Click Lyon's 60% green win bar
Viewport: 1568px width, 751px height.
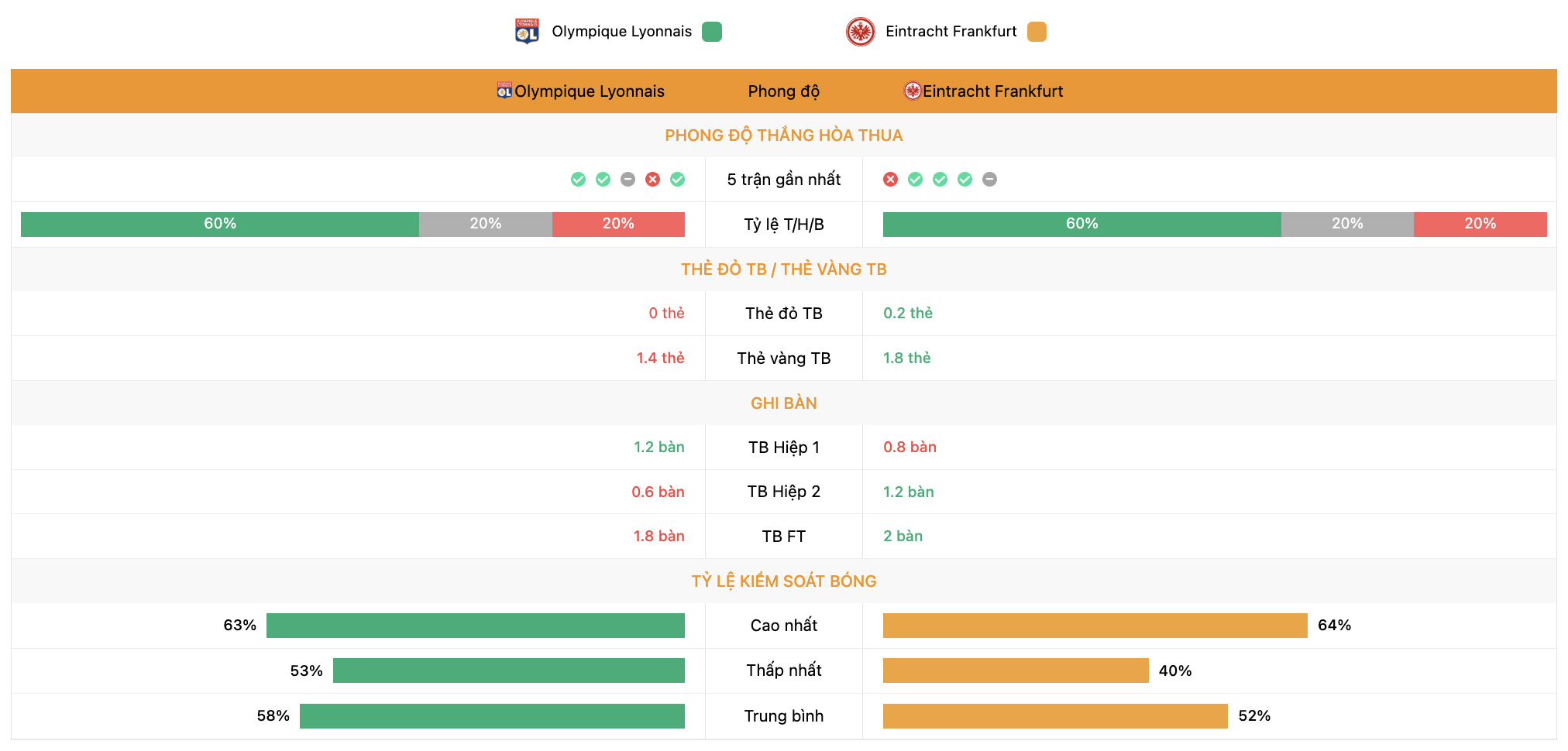click(x=220, y=224)
